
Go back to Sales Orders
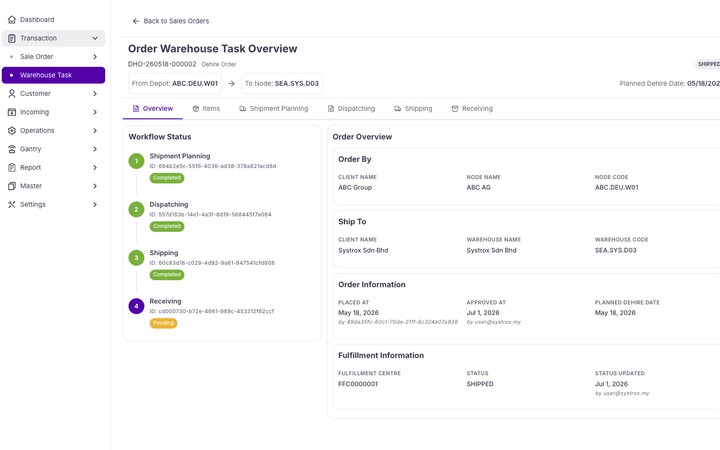pos(171,21)
